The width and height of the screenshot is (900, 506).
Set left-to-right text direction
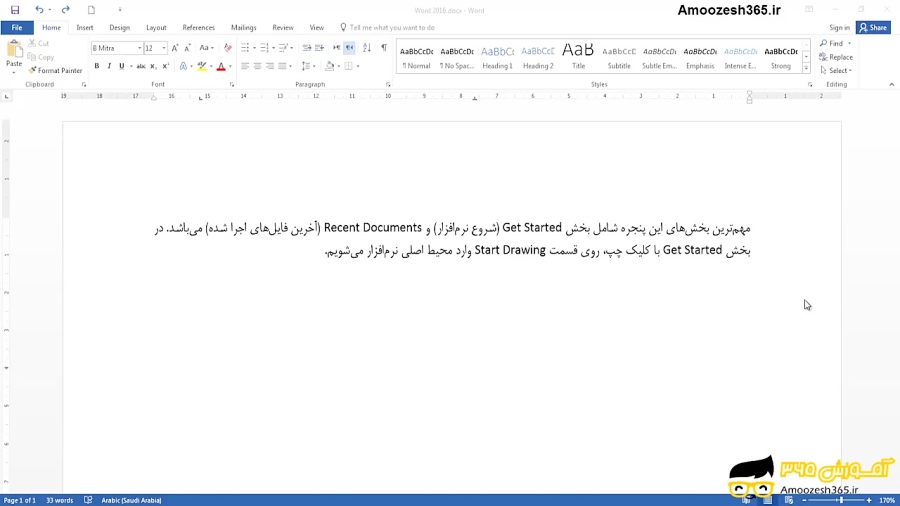click(336, 48)
